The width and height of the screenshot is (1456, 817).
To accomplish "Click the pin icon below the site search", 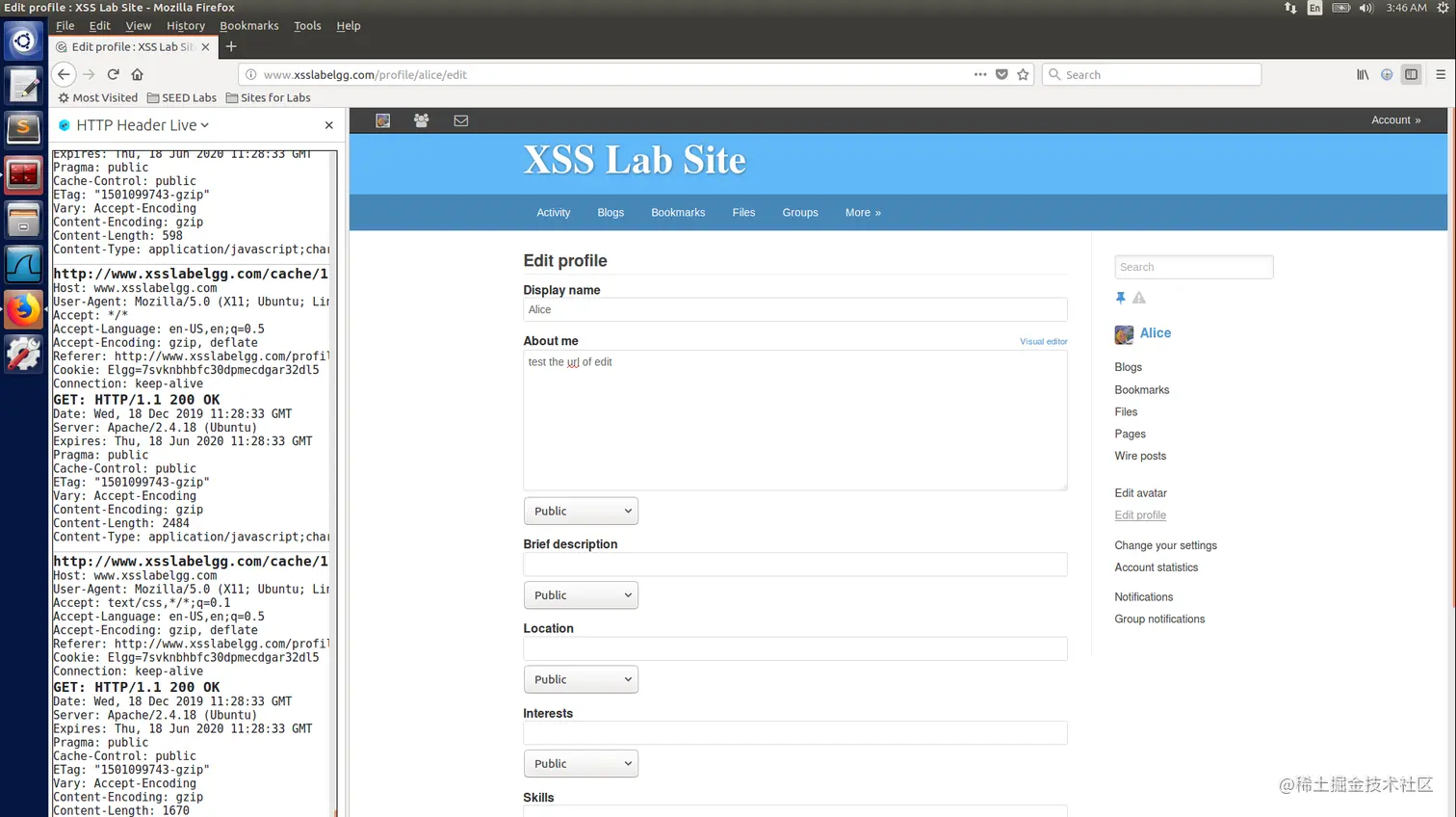I will [1120, 298].
